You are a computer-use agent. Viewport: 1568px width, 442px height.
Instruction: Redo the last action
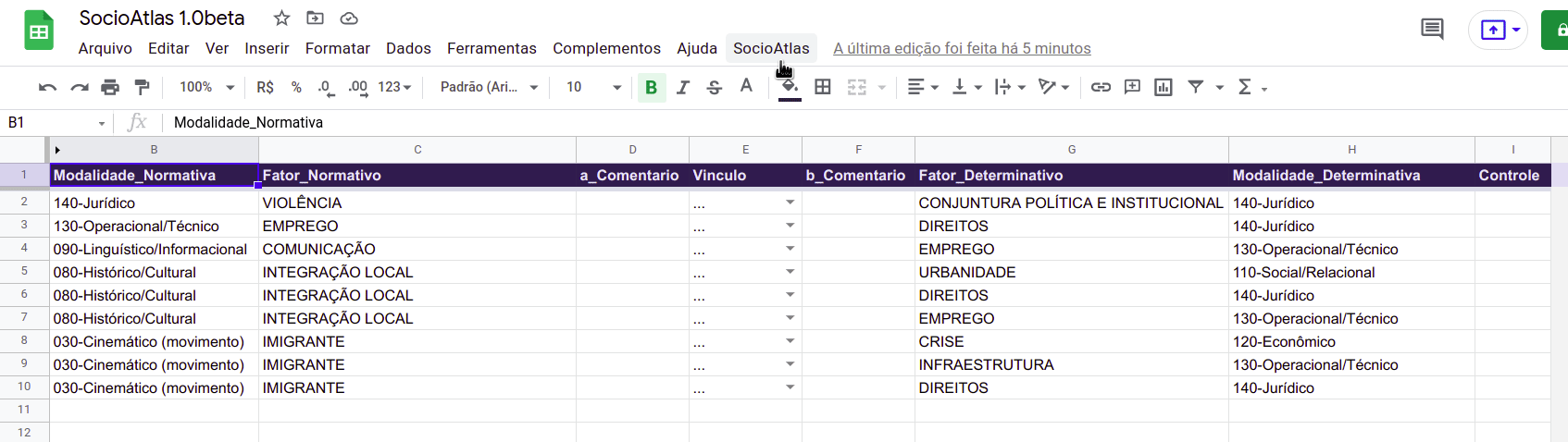[x=79, y=87]
